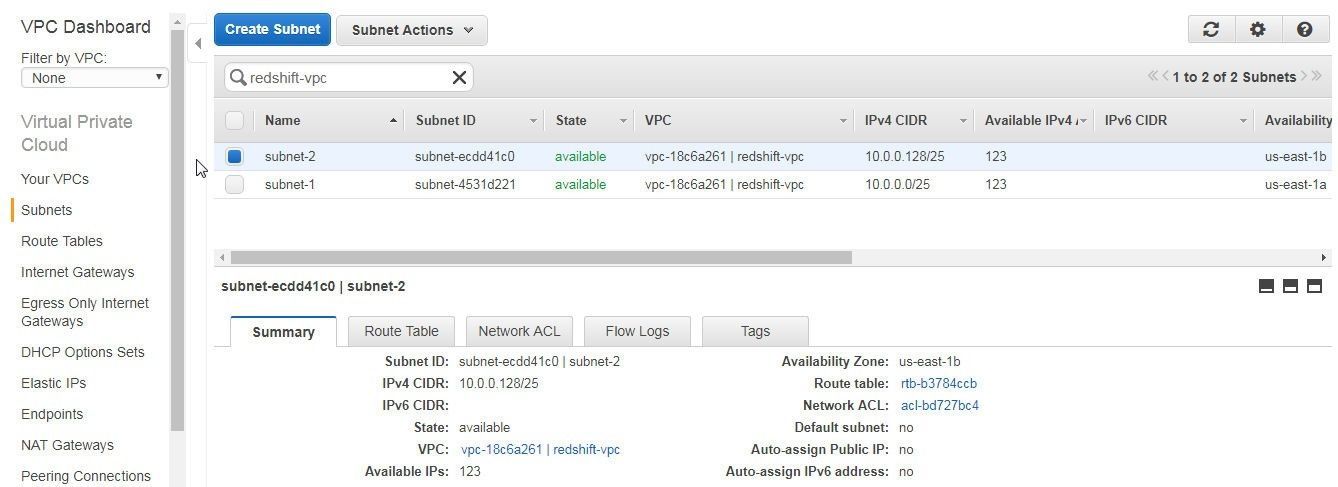The height and width of the screenshot is (487, 1338).
Task: Click the refresh icon button
Action: tap(1211, 30)
